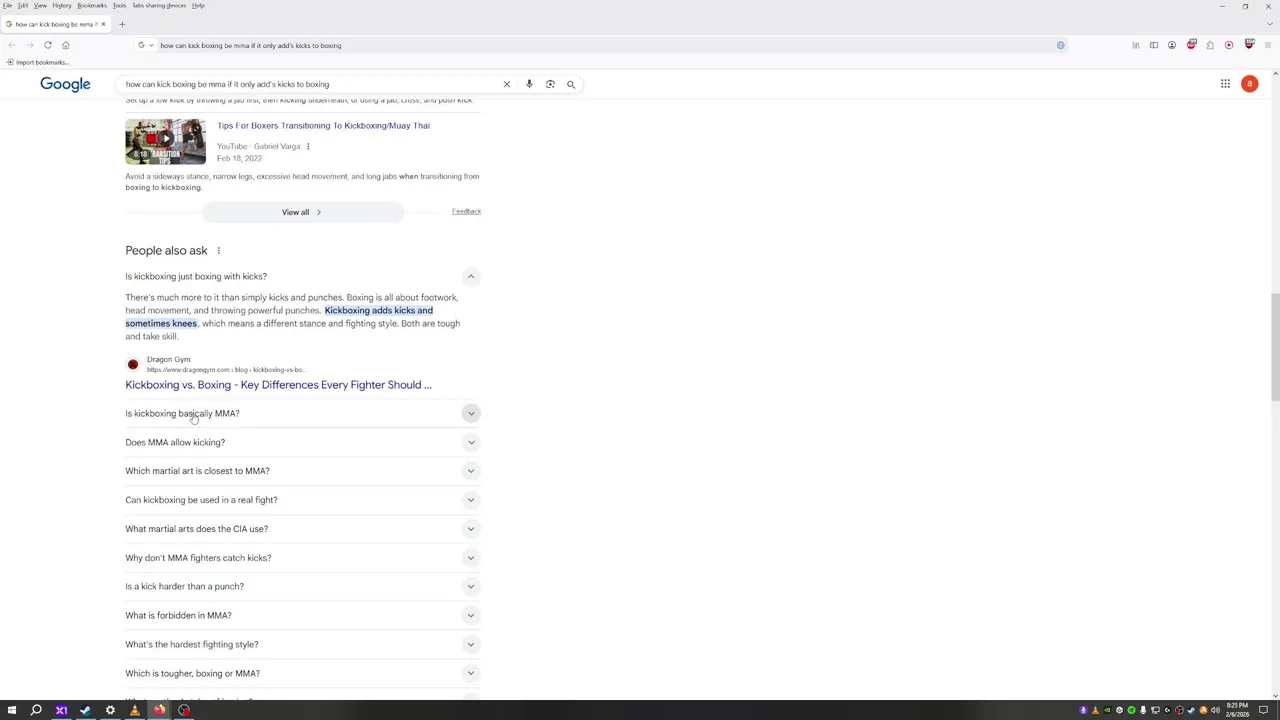Clear the Google search box with the X
This screenshot has height=720, width=1280.
click(x=506, y=84)
